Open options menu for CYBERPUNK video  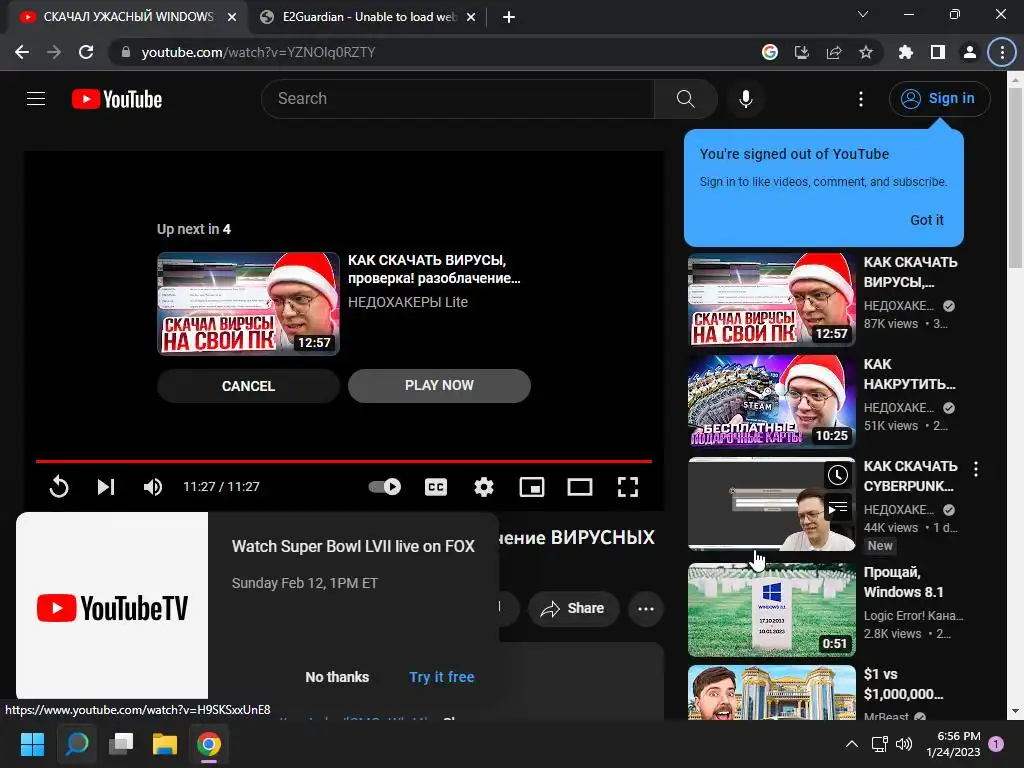coord(976,469)
